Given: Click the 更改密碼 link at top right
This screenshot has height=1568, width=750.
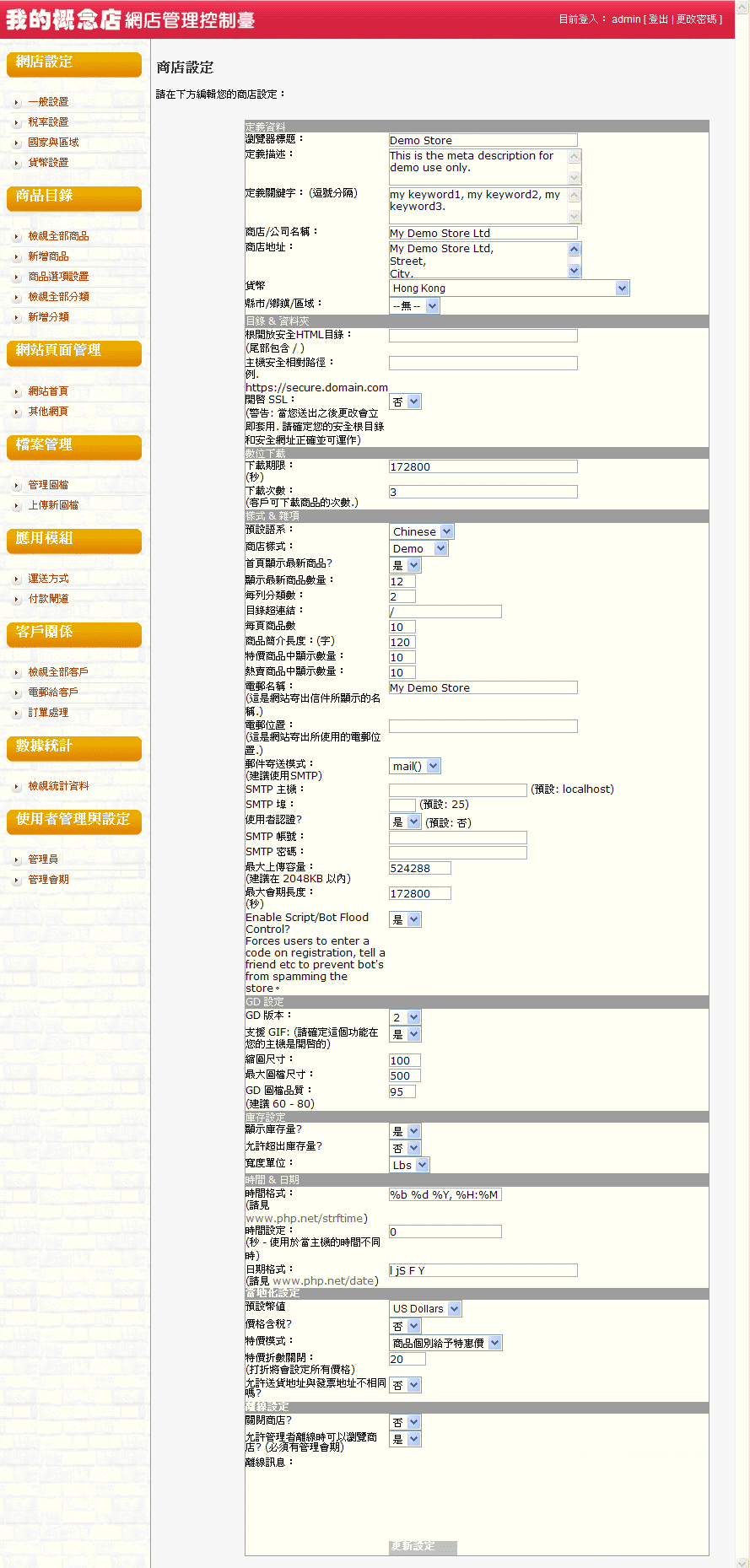Looking at the screenshot, I should (x=696, y=19).
